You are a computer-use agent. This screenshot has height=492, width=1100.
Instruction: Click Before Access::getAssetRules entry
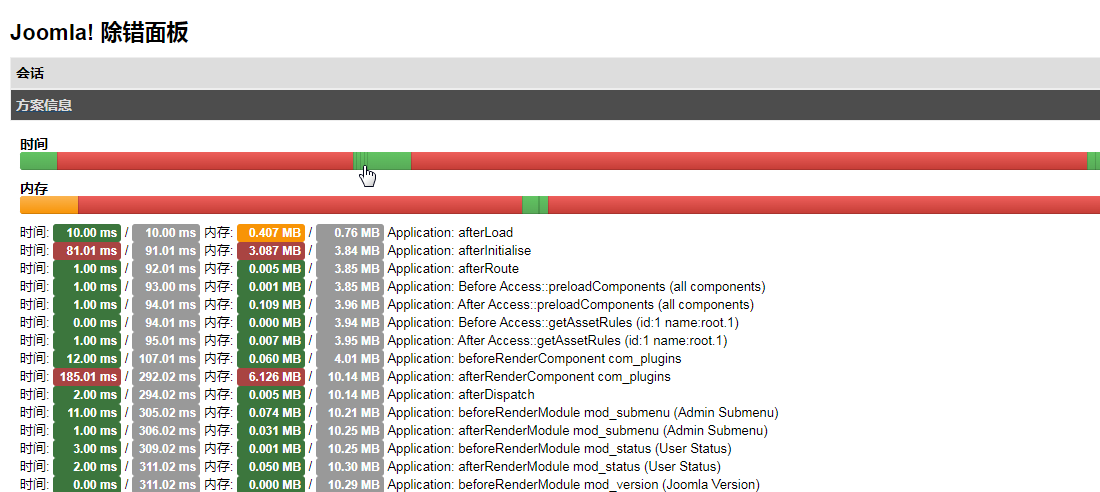click(563, 323)
